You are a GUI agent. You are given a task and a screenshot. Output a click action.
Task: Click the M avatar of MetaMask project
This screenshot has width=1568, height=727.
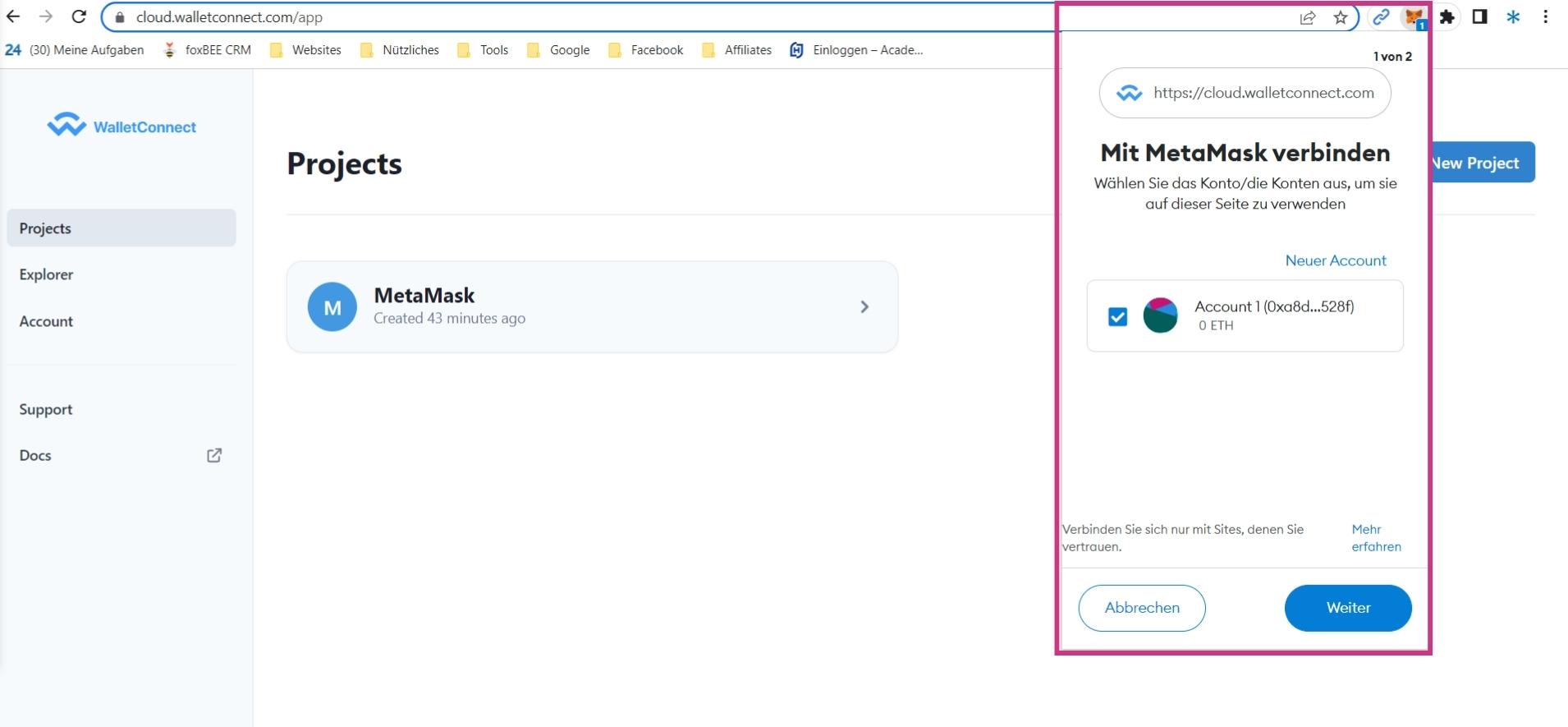click(x=332, y=307)
